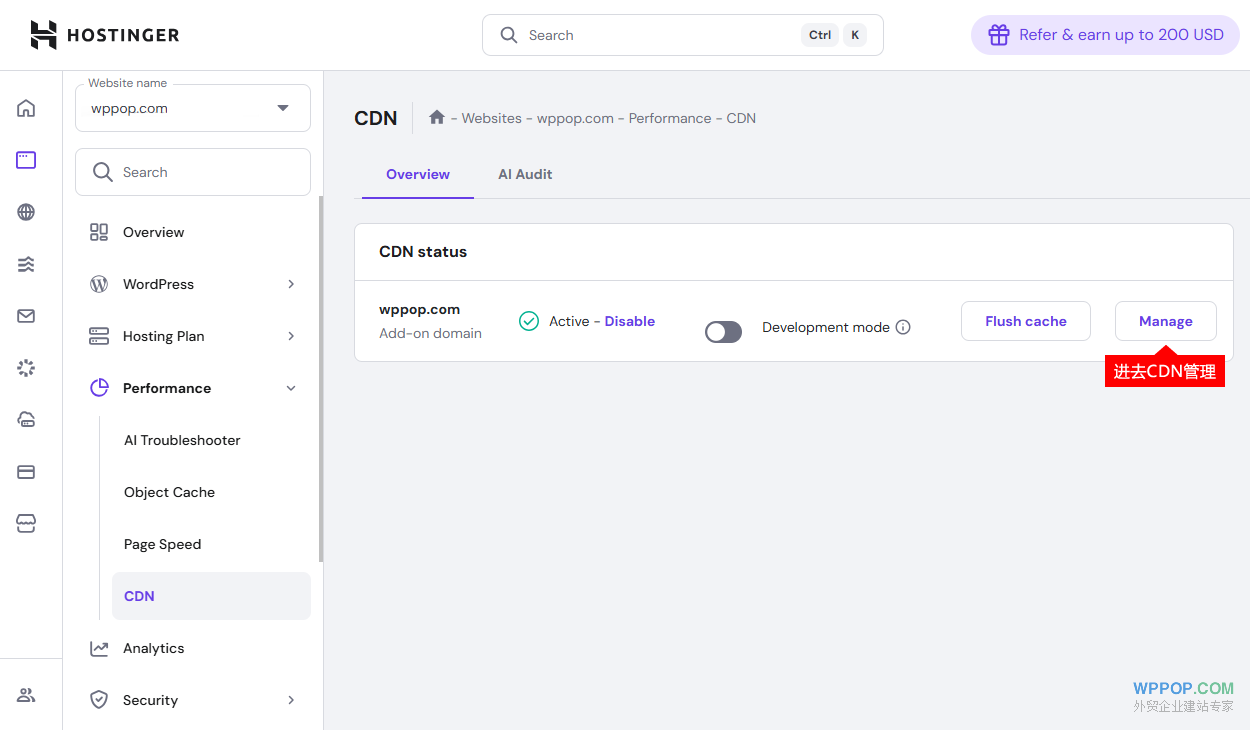This screenshot has height=730, width=1250.
Task: Toggle Development mode switch
Action: pyautogui.click(x=723, y=331)
